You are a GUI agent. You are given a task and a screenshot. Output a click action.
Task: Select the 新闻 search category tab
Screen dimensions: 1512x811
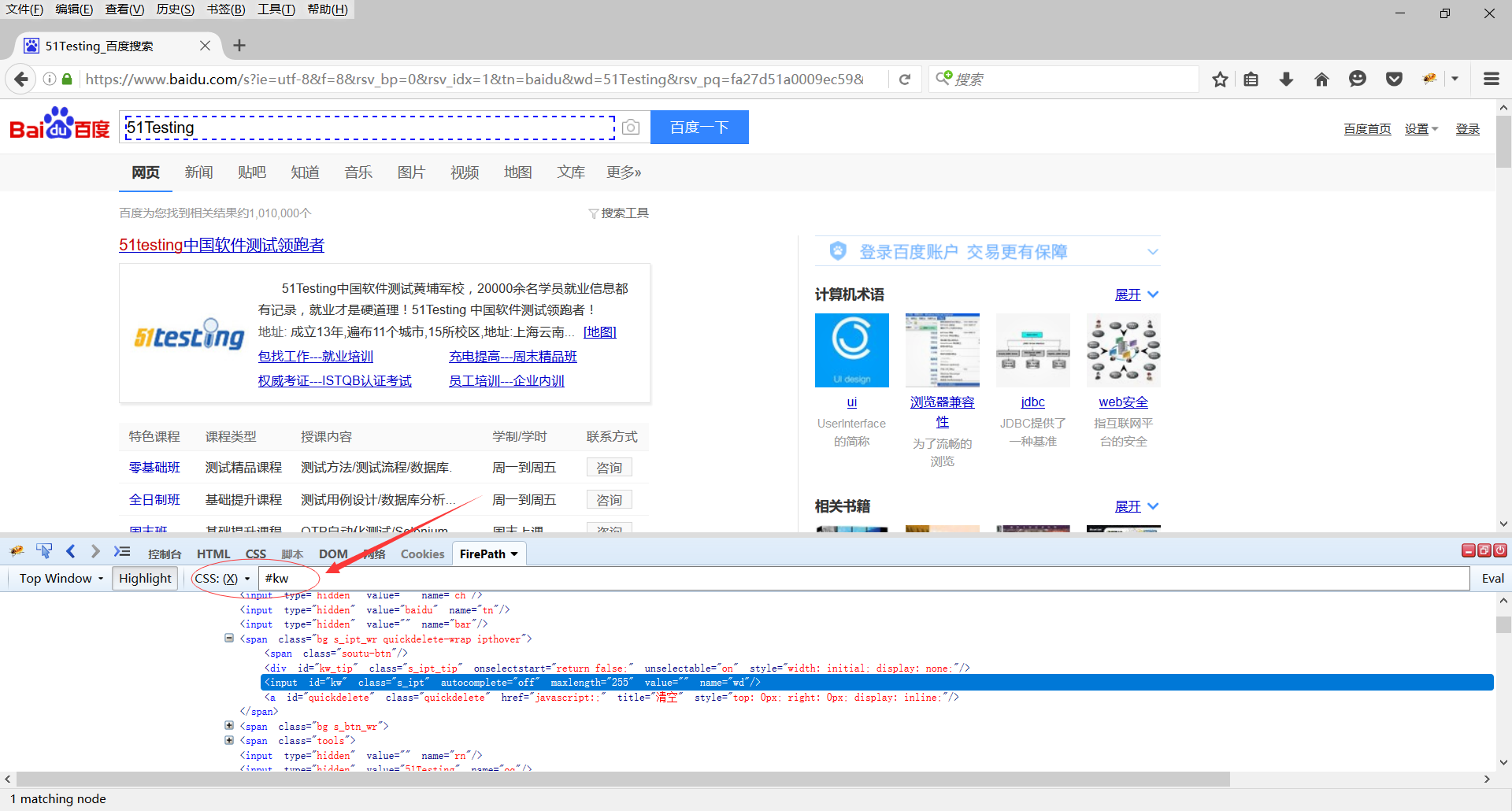pyautogui.click(x=198, y=172)
